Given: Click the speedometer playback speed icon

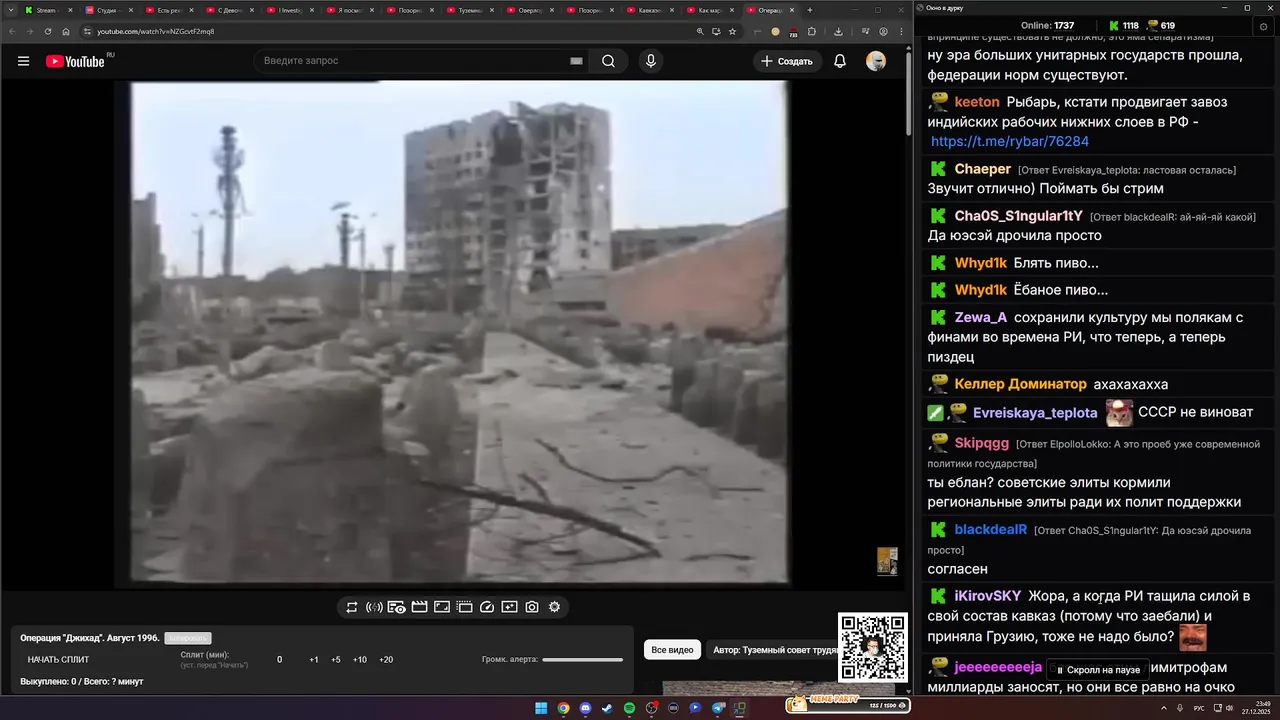Looking at the screenshot, I should [487, 607].
